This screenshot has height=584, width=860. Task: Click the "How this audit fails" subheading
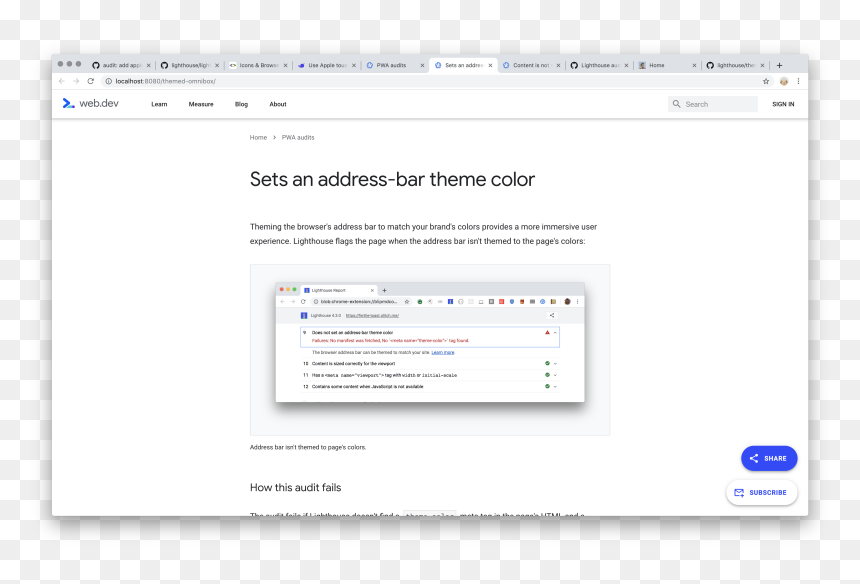pos(296,487)
